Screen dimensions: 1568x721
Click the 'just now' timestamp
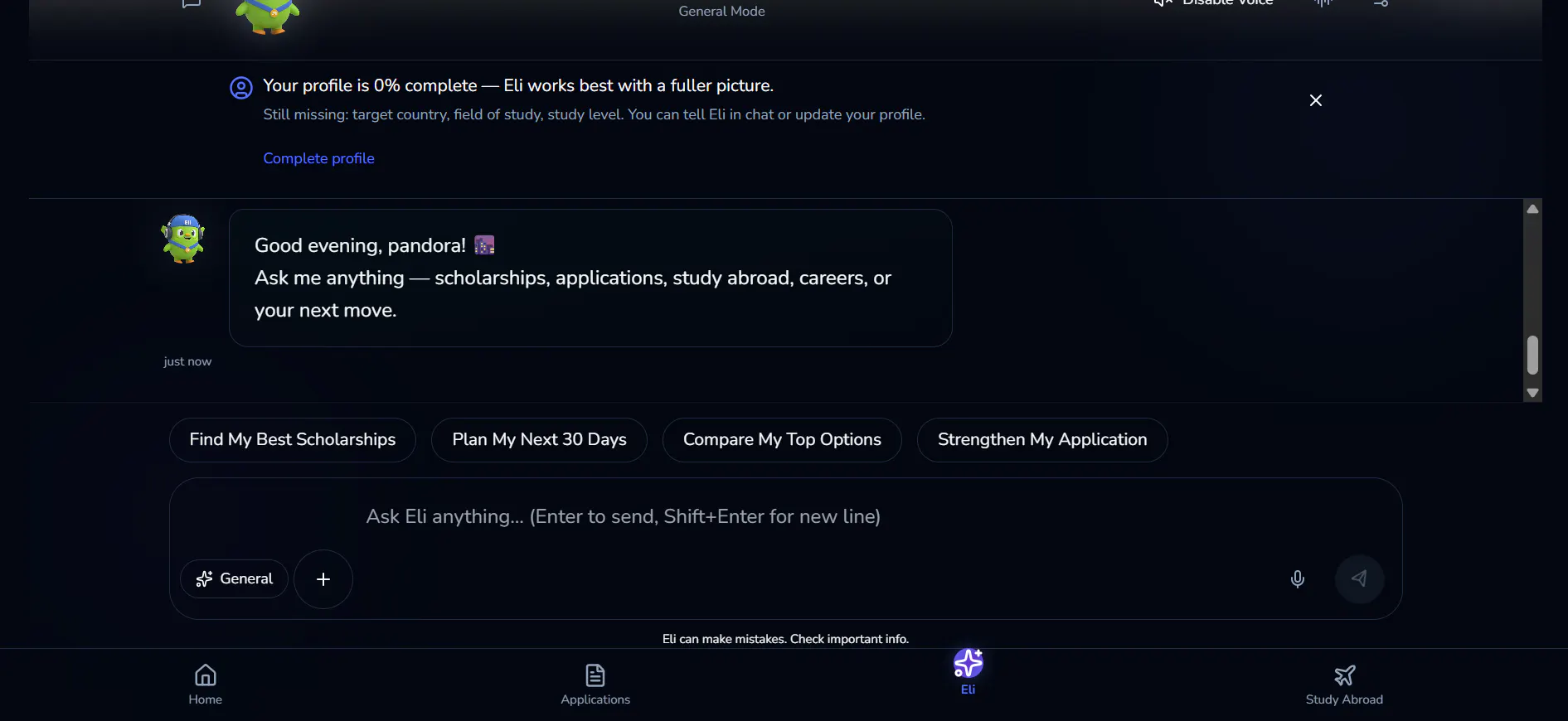pyautogui.click(x=187, y=361)
